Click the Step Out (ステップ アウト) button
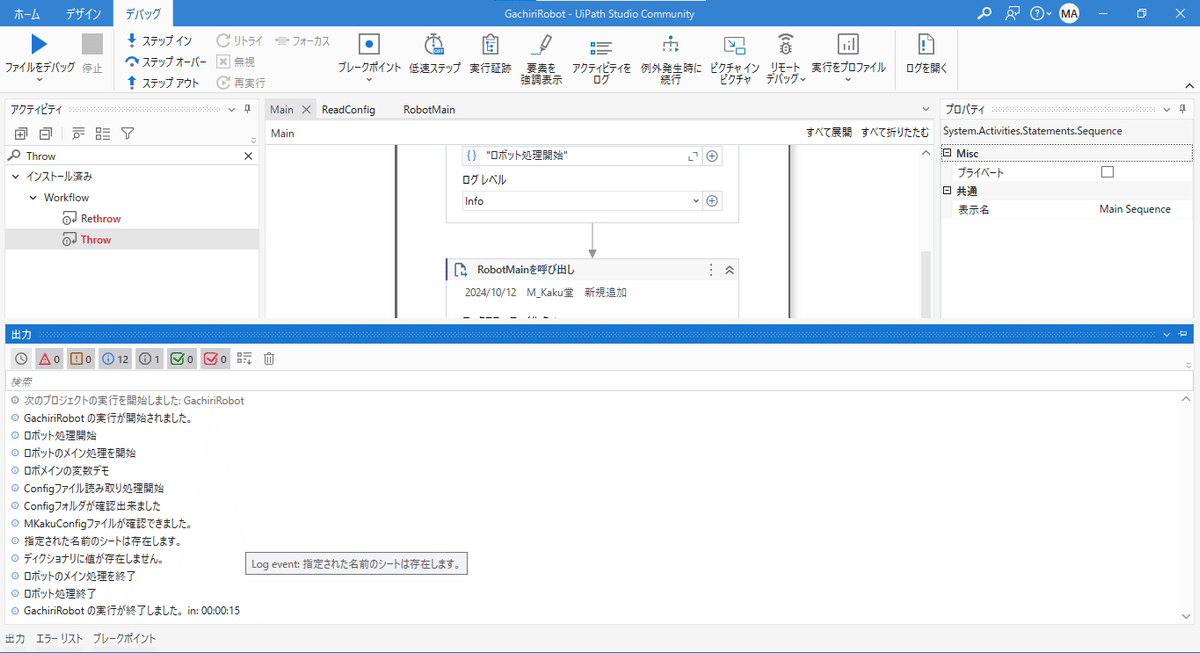The height and width of the screenshot is (653, 1200). pyautogui.click(x=162, y=83)
